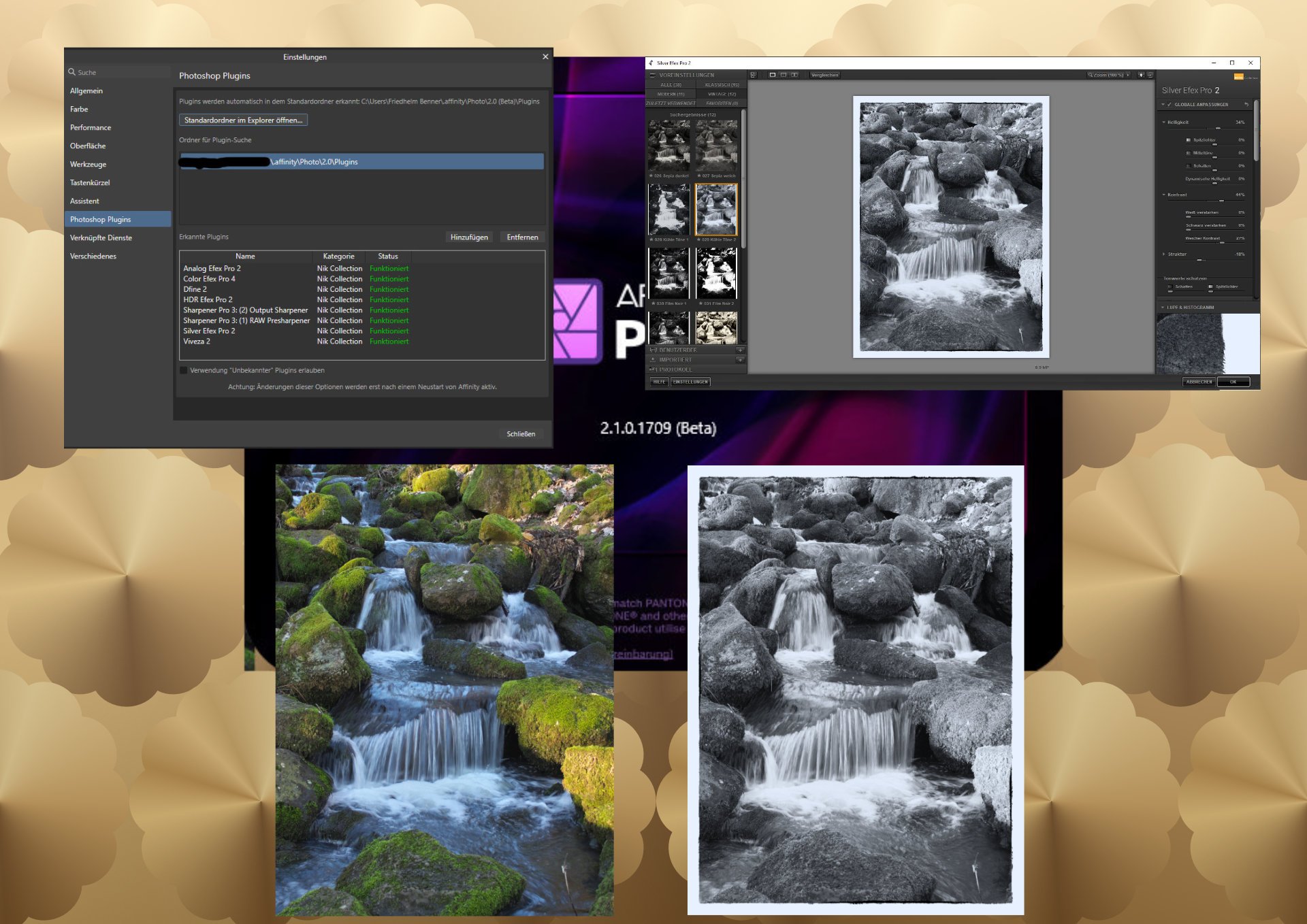Expand the Struktur sliders group

pyautogui.click(x=1163, y=254)
